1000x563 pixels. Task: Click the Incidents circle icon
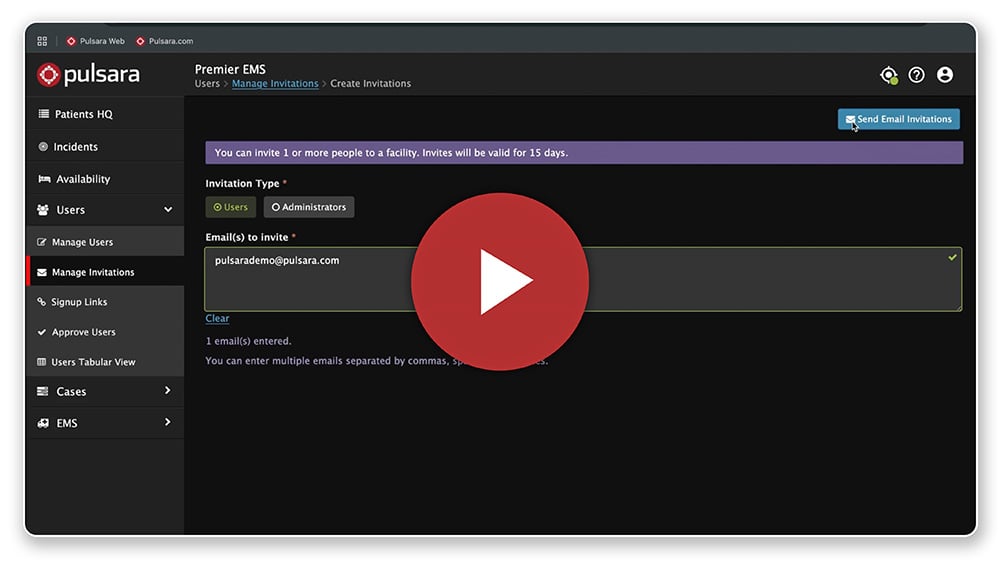pyautogui.click(x=43, y=147)
